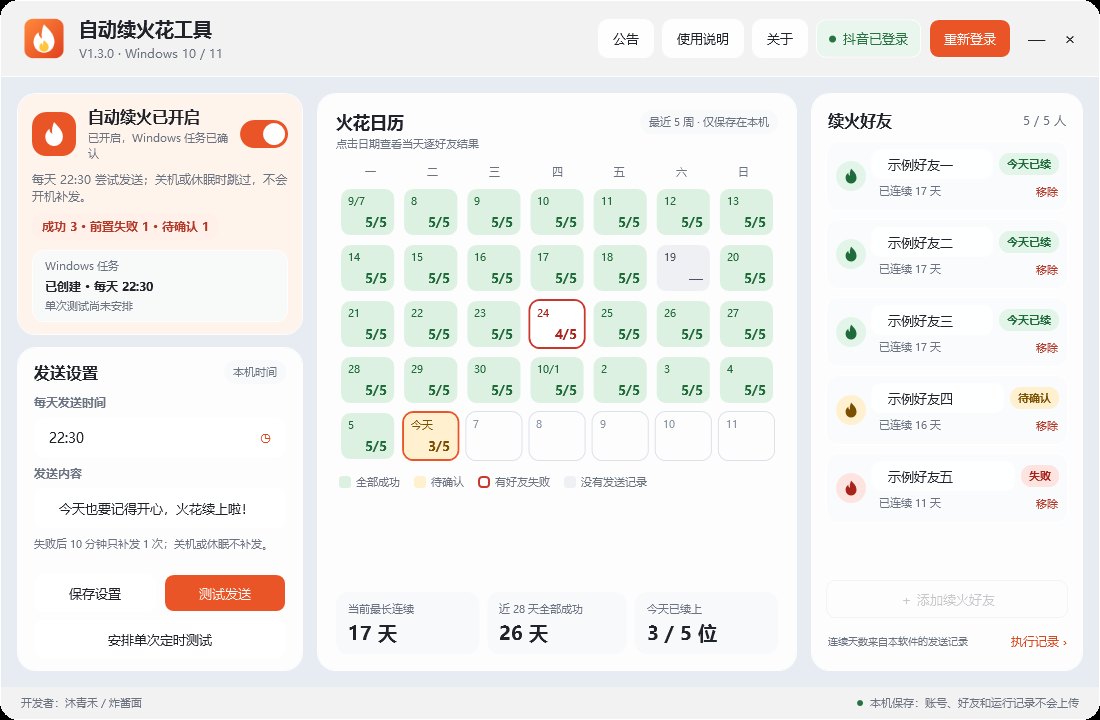Click the 抖音已登录 status badge

(x=868, y=39)
